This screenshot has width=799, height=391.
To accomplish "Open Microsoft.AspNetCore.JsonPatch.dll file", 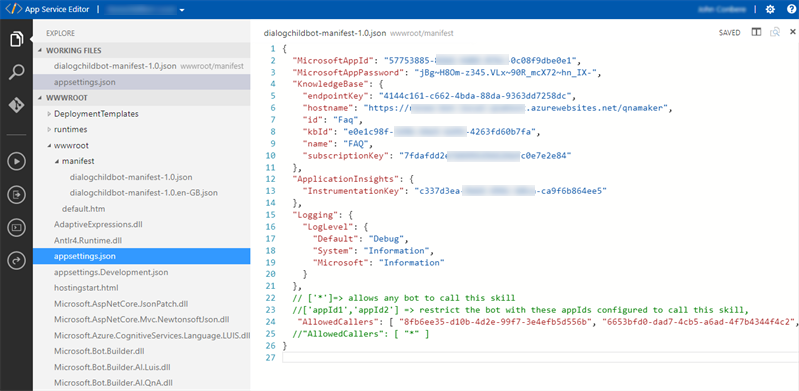I will (x=121, y=303).
